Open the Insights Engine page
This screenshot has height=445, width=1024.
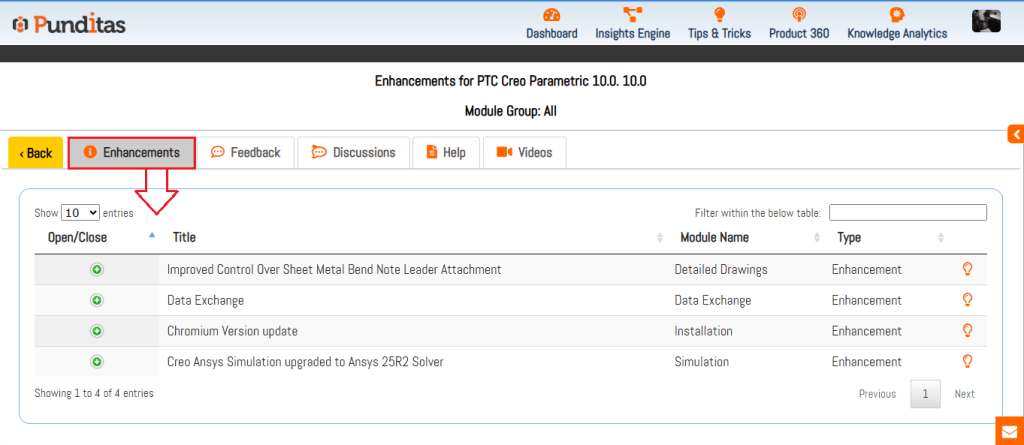tap(632, 23)
